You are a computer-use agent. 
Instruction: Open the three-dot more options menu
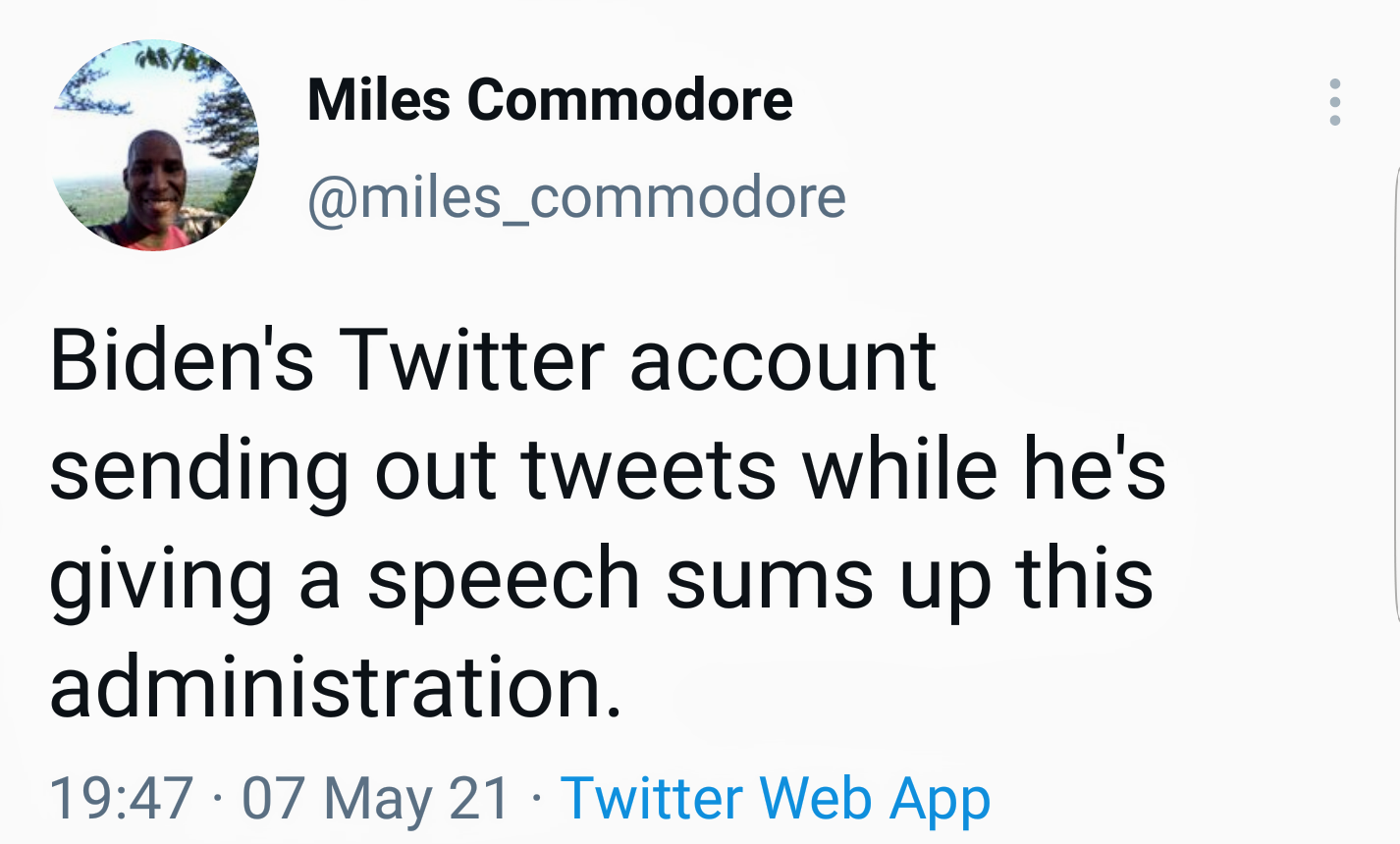coord(1334,102)
